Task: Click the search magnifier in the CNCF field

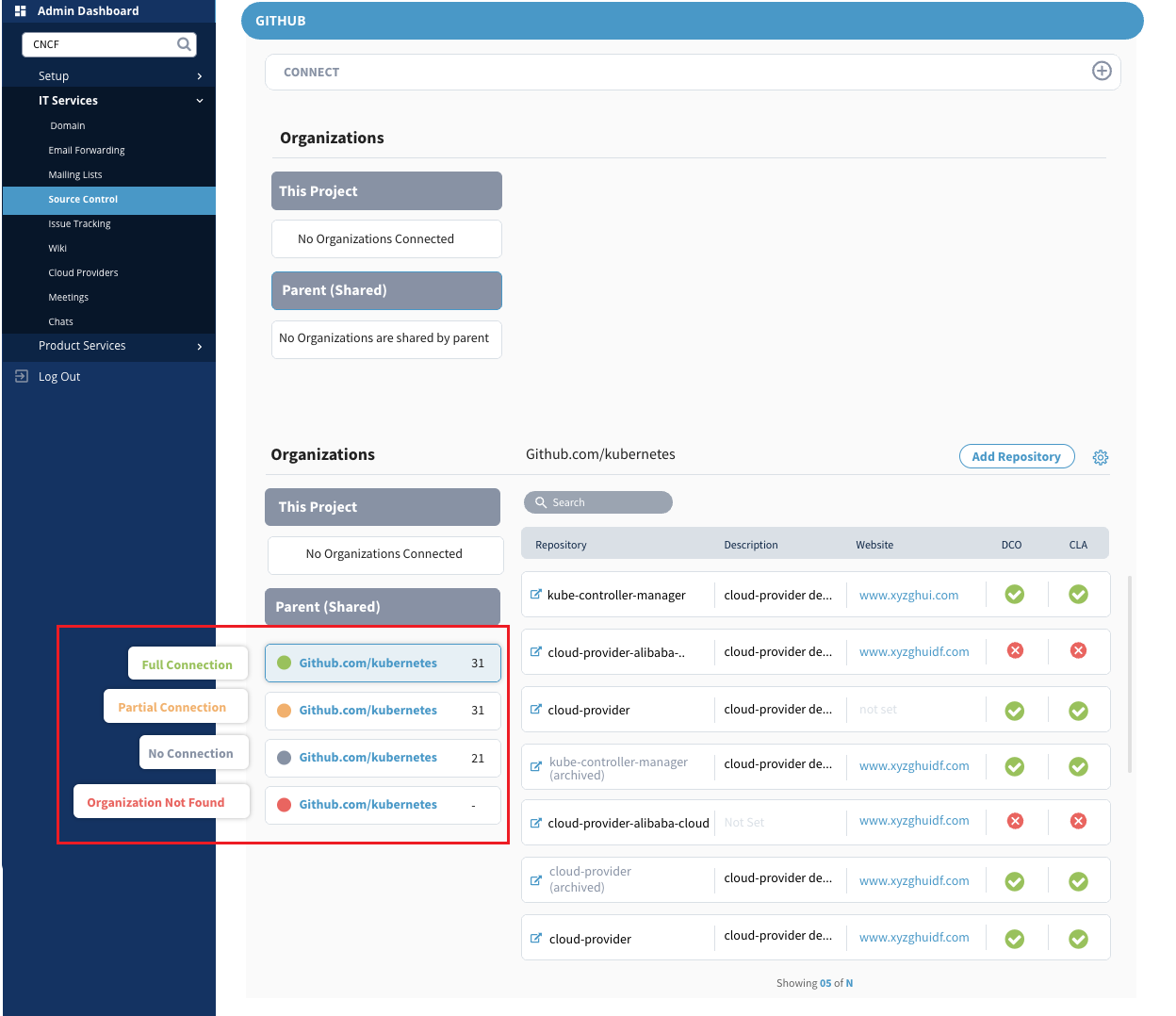Action: point(184,44)
